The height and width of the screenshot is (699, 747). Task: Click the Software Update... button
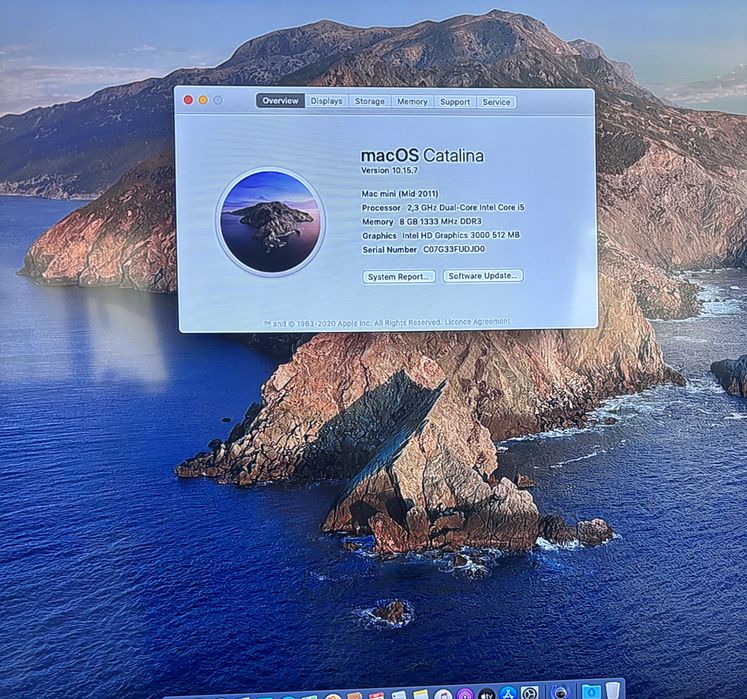(x=483, y=276)
